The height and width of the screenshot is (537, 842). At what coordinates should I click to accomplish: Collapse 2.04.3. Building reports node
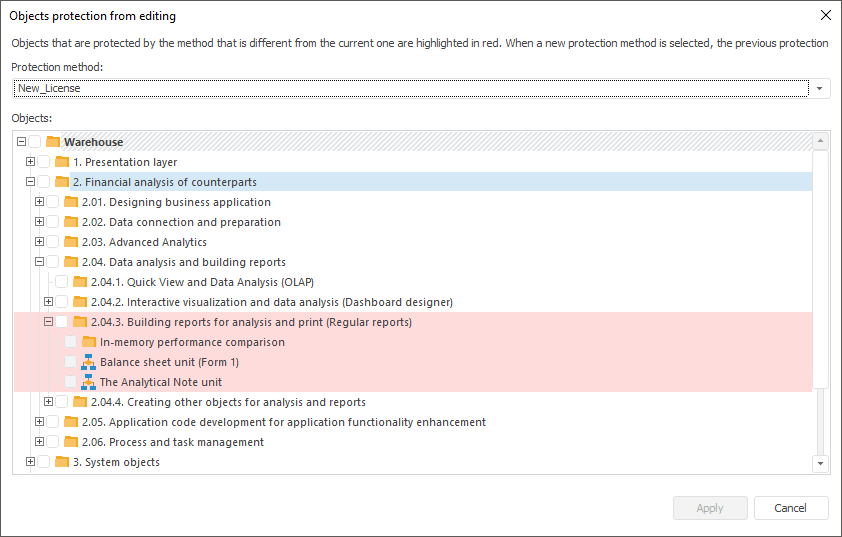point(48,322)
